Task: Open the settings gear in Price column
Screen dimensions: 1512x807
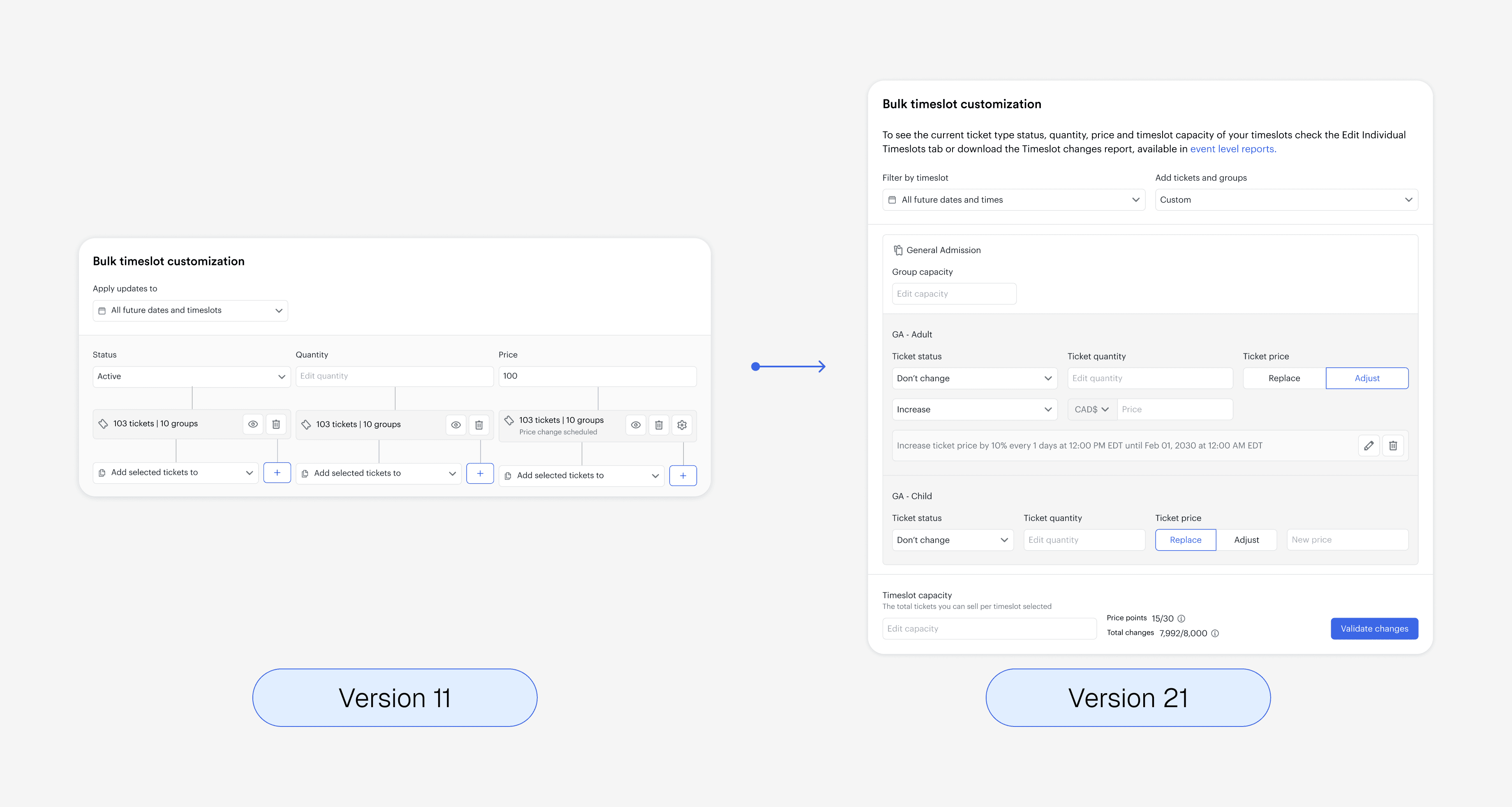Action: [x=682, y=425]
